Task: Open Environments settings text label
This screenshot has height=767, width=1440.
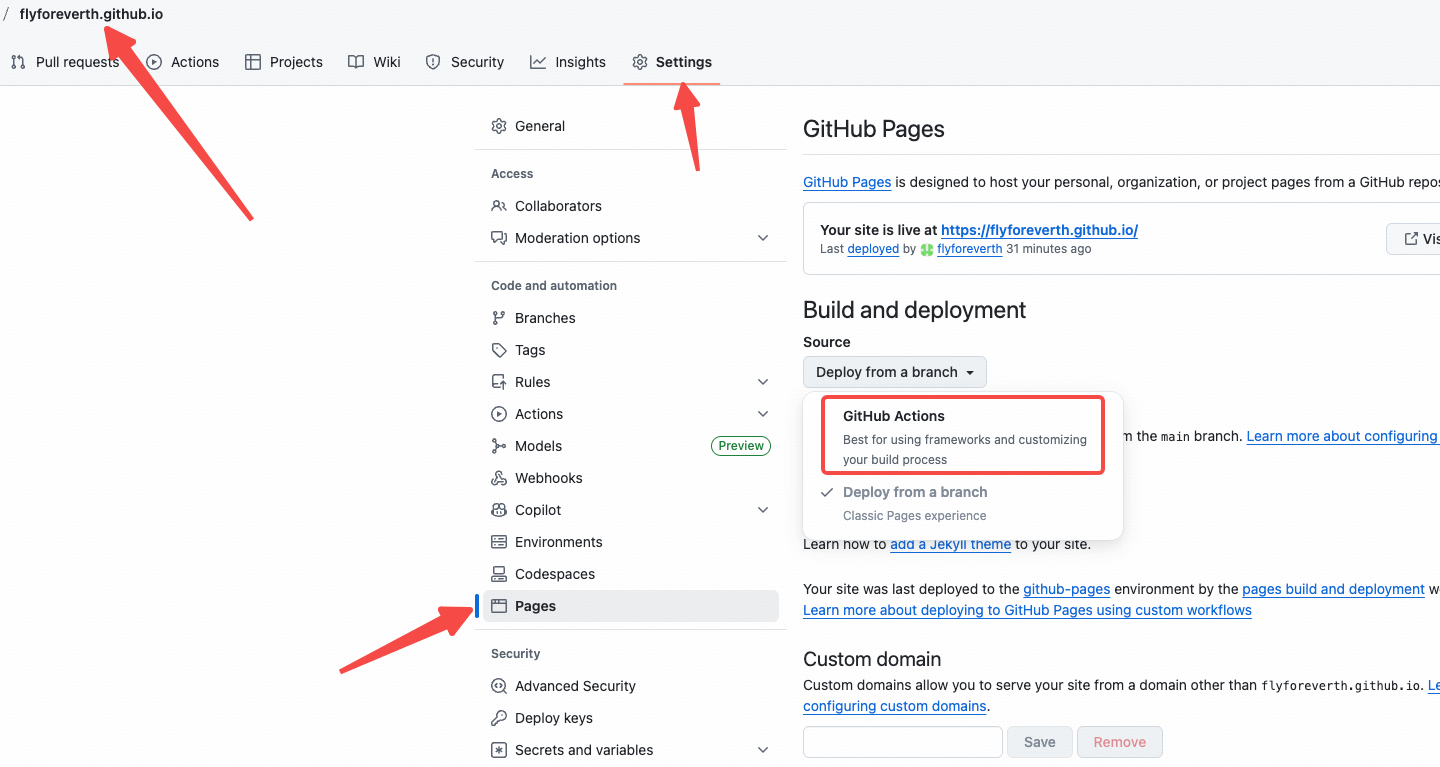Action: [559, 542]
